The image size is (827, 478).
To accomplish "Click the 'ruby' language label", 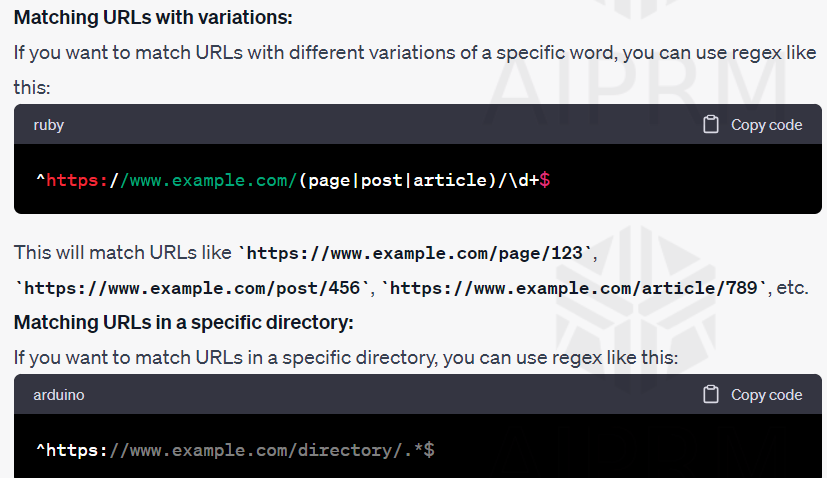I will pyautogui.click(x=49, y=125).
